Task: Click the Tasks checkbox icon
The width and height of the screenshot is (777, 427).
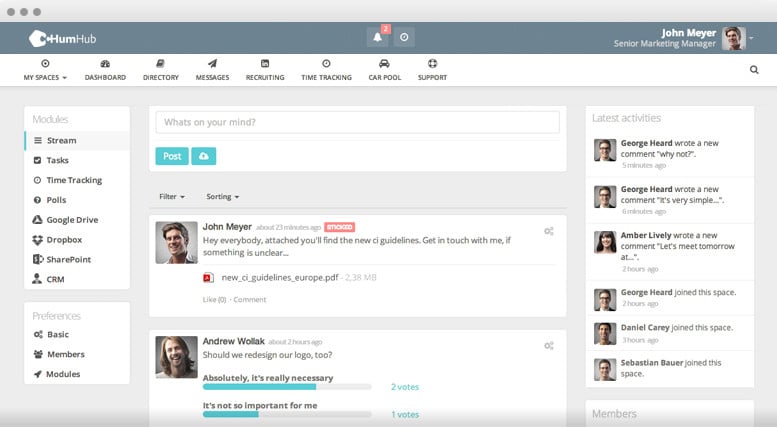Action: click(x=37, y=160)
